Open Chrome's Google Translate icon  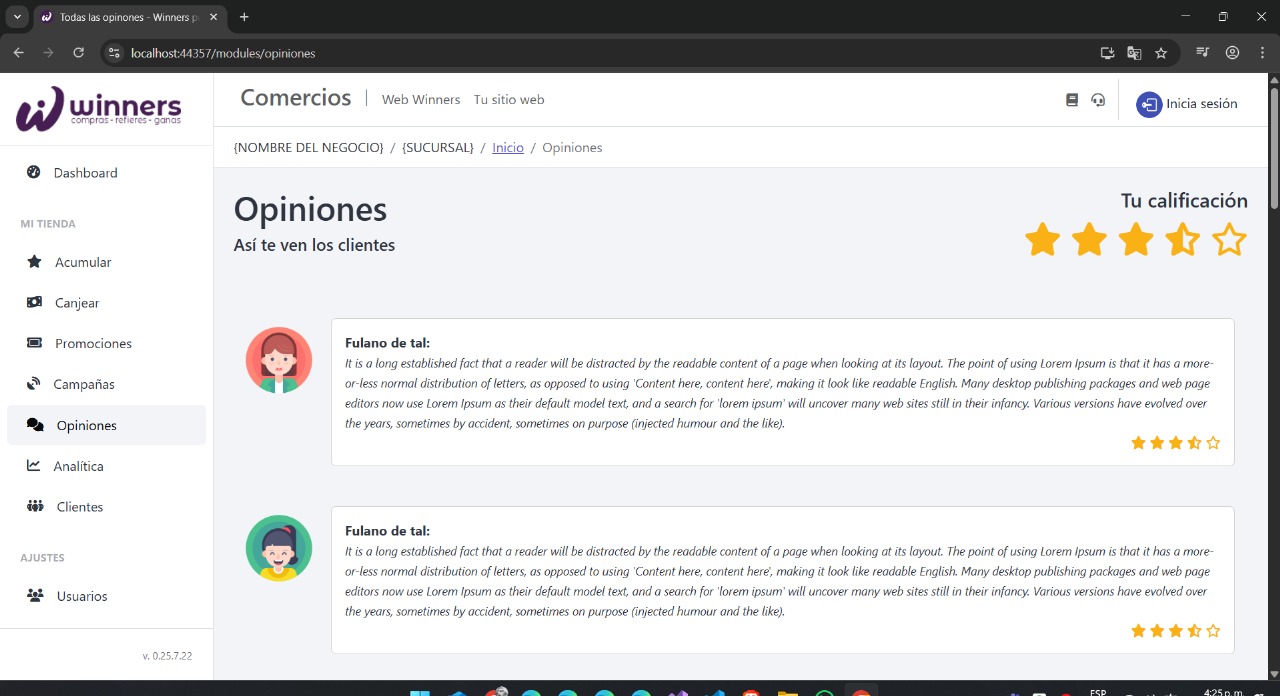(1134, 53)
